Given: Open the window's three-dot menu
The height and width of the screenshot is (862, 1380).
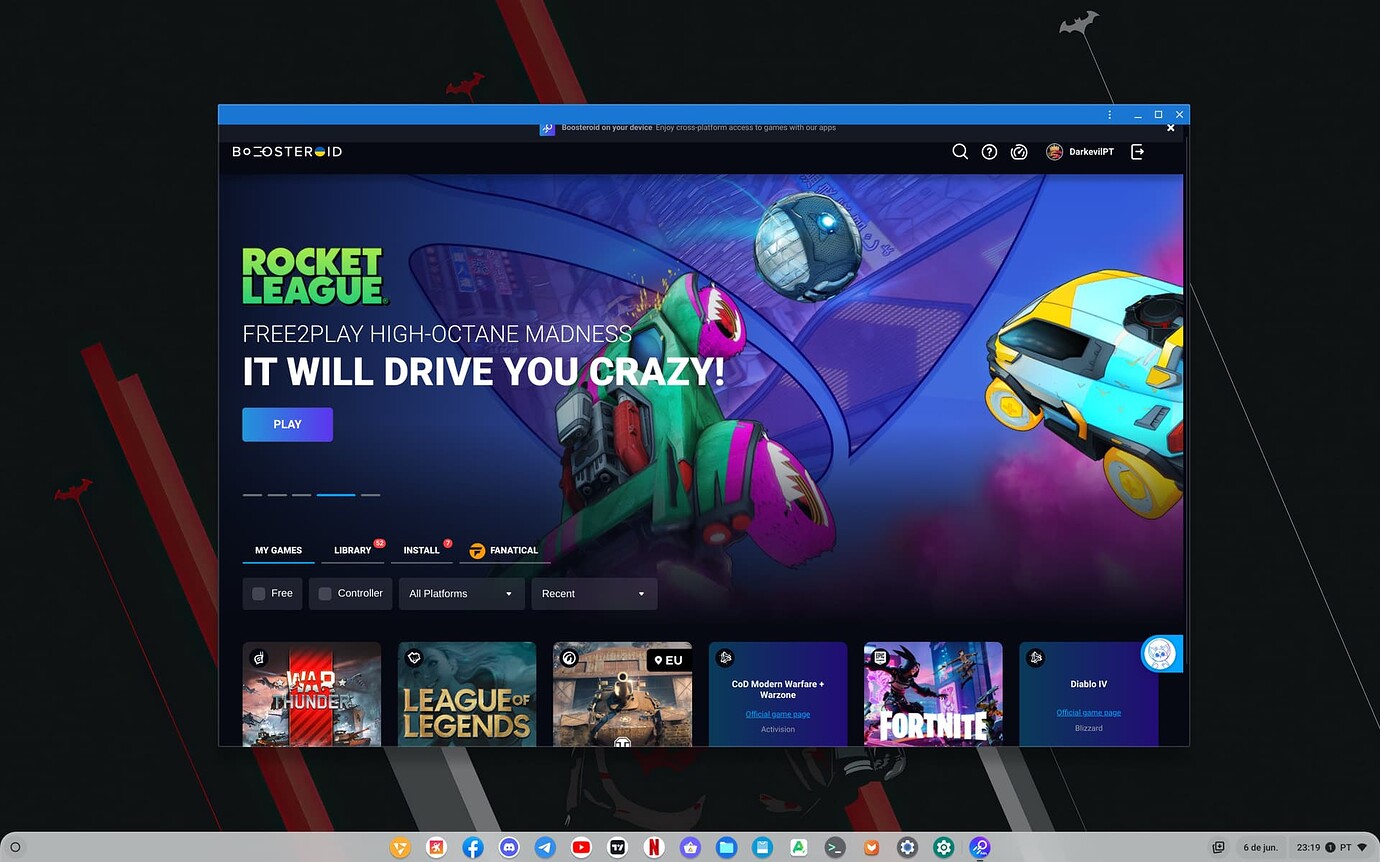Looking at the screenshot, I should click(x=1110, y=115).
